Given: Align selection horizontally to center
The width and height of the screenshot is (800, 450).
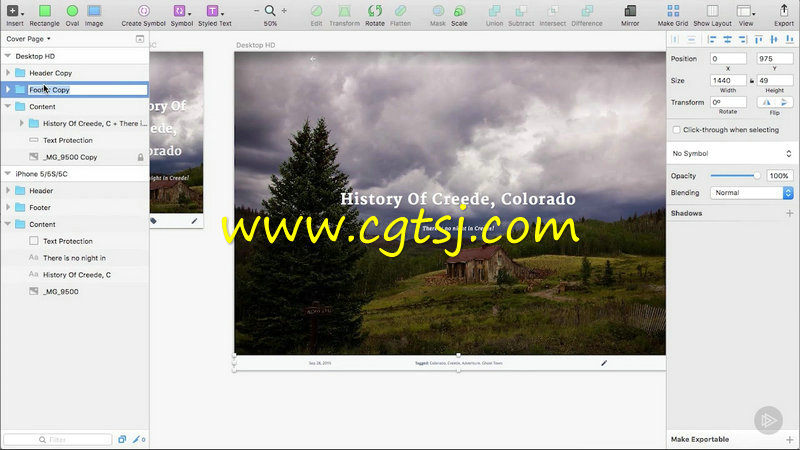Looking at the screenshot, I should (728, 39).
